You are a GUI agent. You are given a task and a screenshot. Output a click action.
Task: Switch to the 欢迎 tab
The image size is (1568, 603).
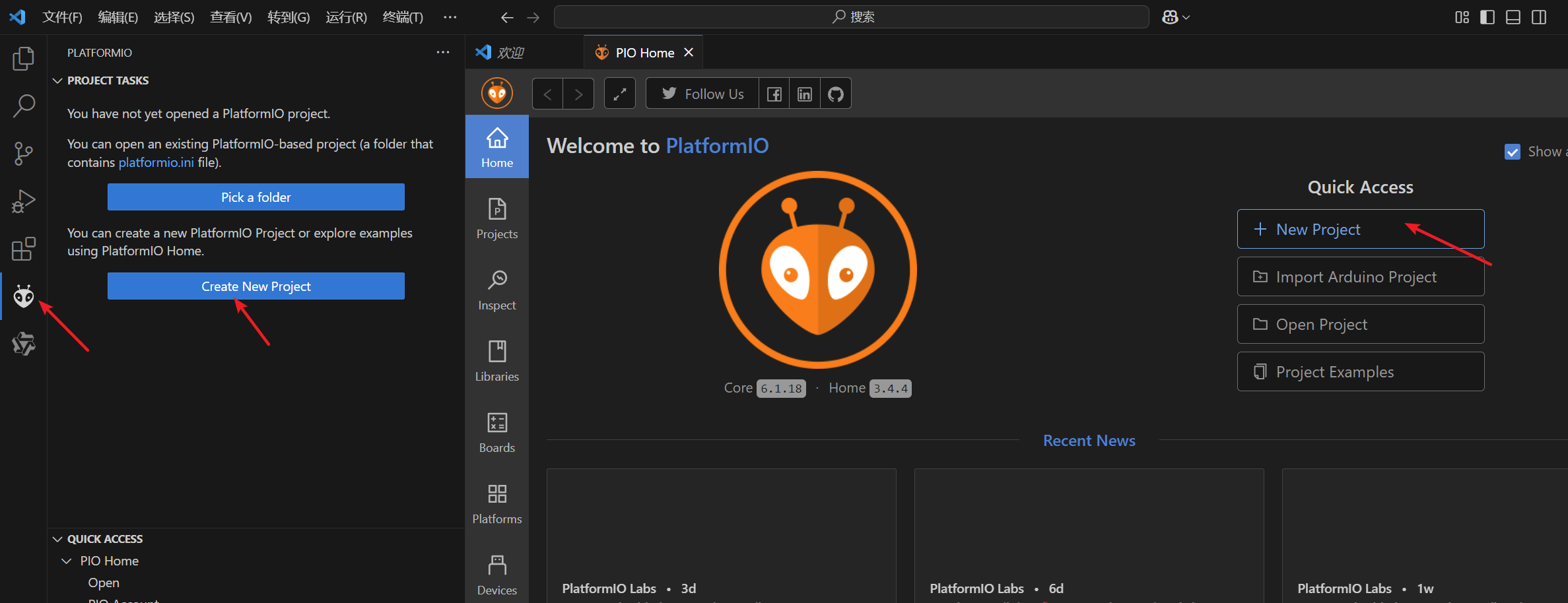point(510,53)
